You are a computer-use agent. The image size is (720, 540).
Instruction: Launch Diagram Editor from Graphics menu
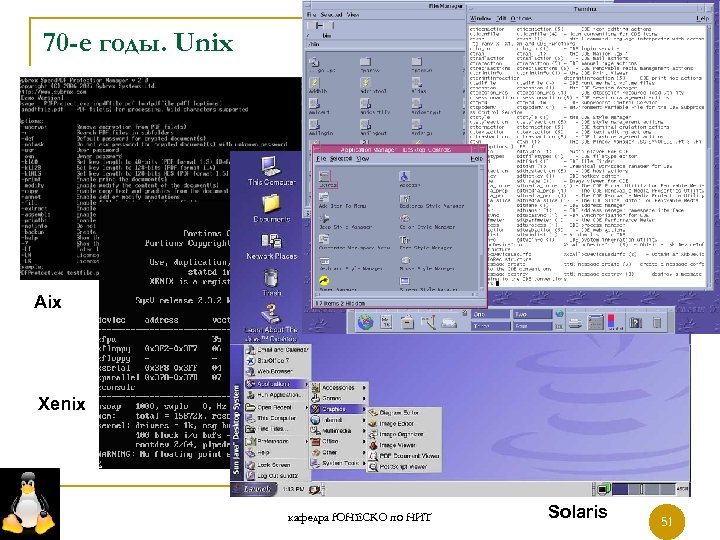point(404,412)
